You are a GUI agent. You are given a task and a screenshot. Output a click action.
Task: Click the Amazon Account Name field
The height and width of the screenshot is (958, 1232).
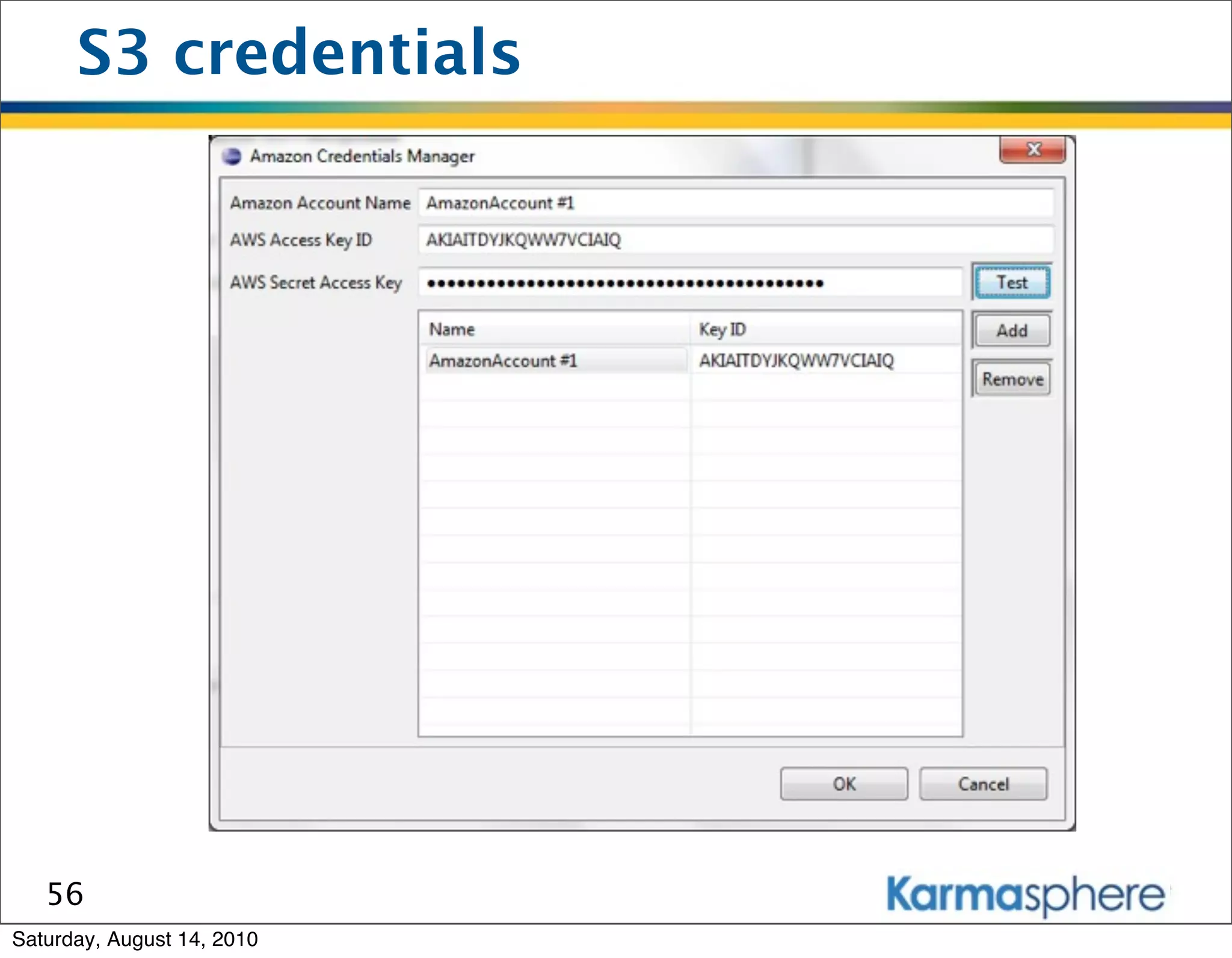[x=735, y=203]
